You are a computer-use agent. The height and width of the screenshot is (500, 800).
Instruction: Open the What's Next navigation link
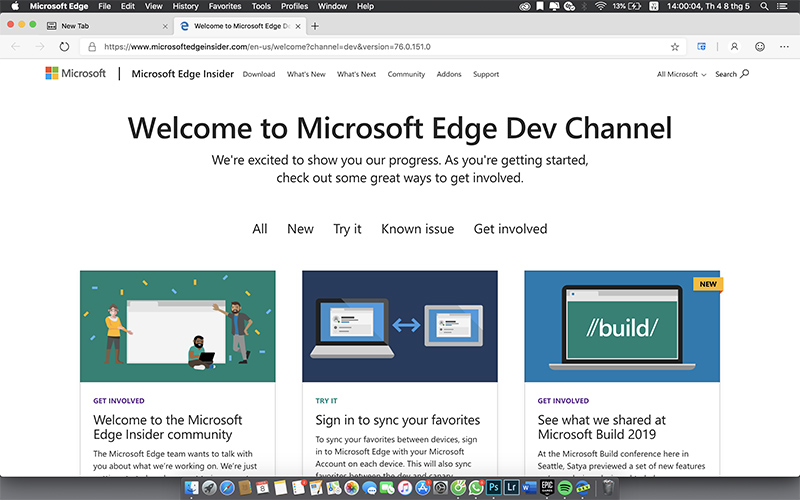(356, 74)
